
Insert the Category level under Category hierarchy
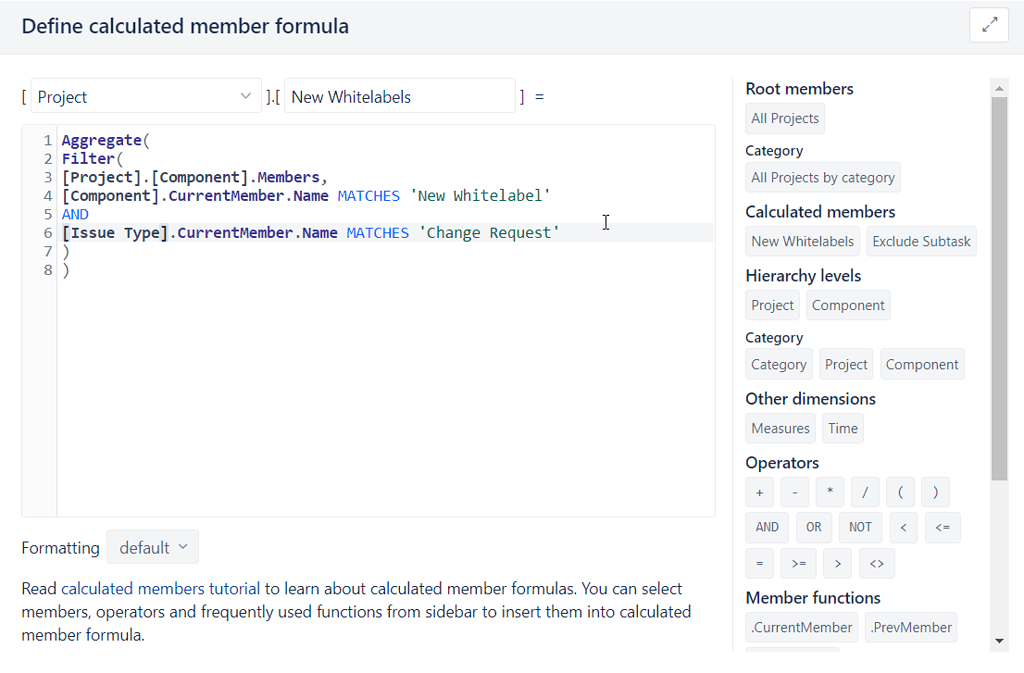(778, 364)
